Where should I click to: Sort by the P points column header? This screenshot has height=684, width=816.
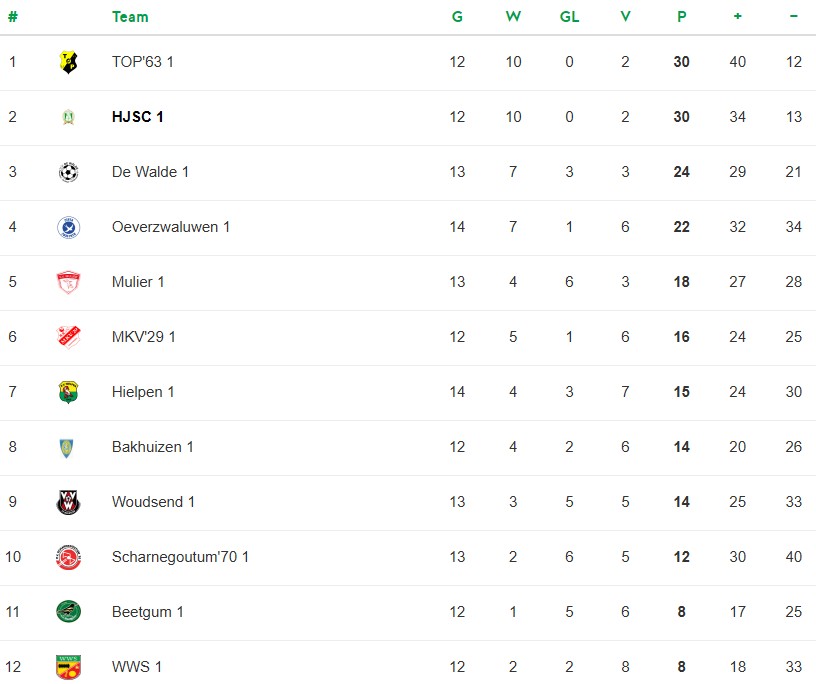(681, 17)
